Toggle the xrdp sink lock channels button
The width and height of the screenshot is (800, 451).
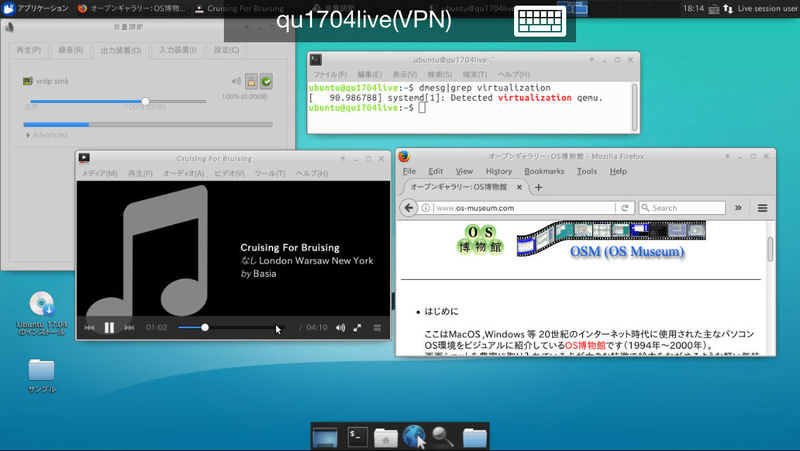[x=252, y=82]
